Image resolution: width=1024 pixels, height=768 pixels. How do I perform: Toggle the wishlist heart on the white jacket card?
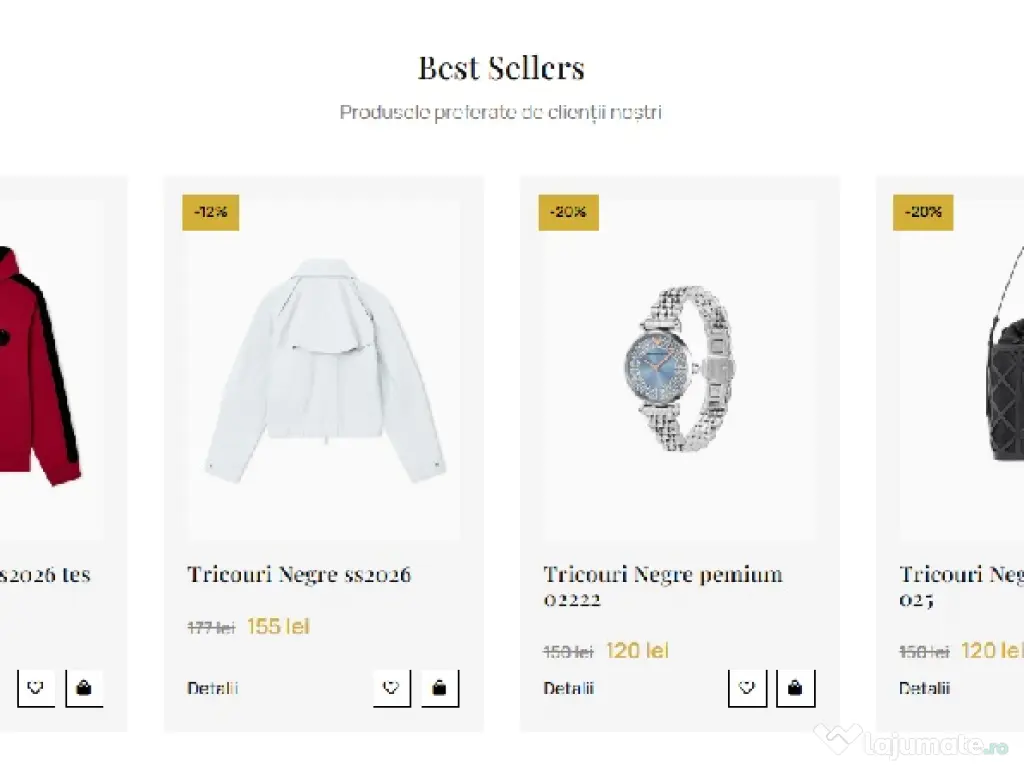point(391,687)
